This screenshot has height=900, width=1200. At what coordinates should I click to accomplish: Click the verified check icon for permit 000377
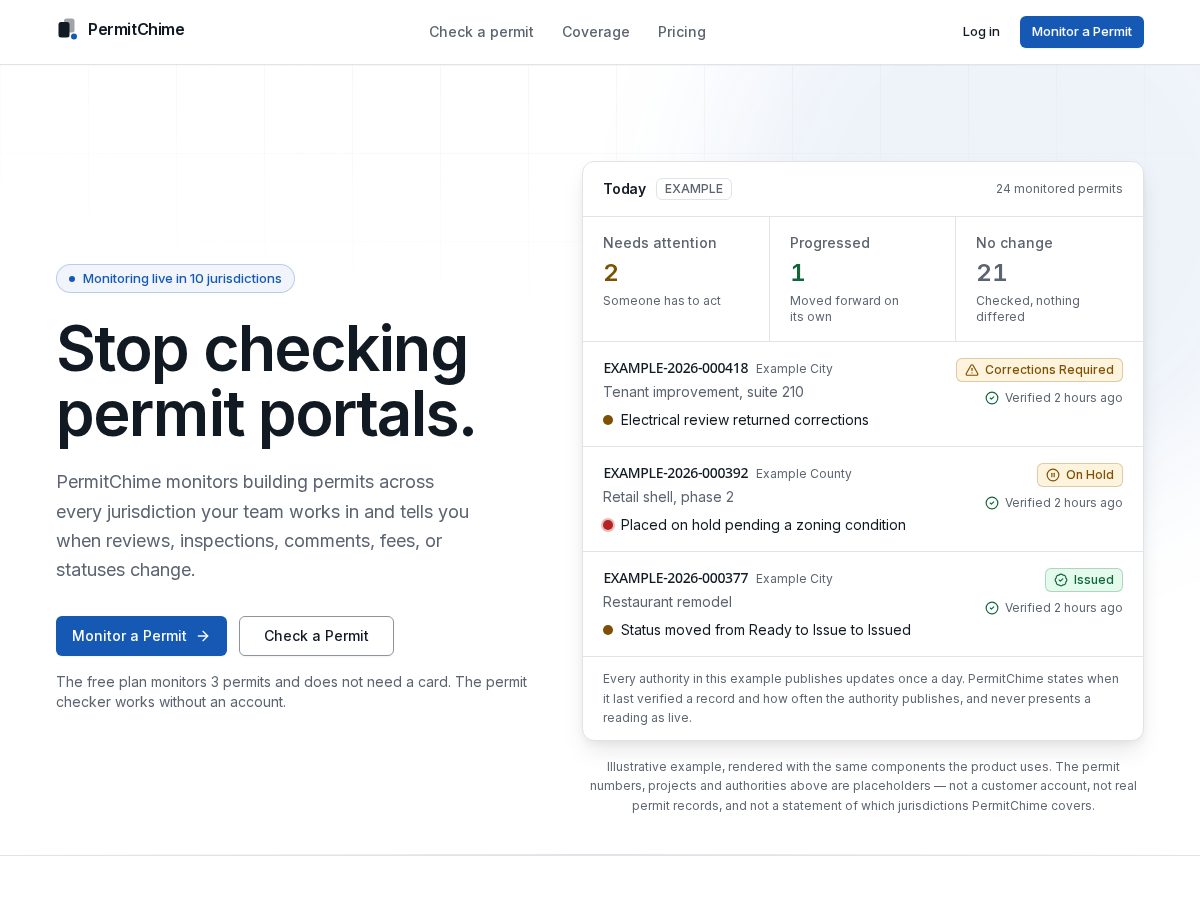992,608
